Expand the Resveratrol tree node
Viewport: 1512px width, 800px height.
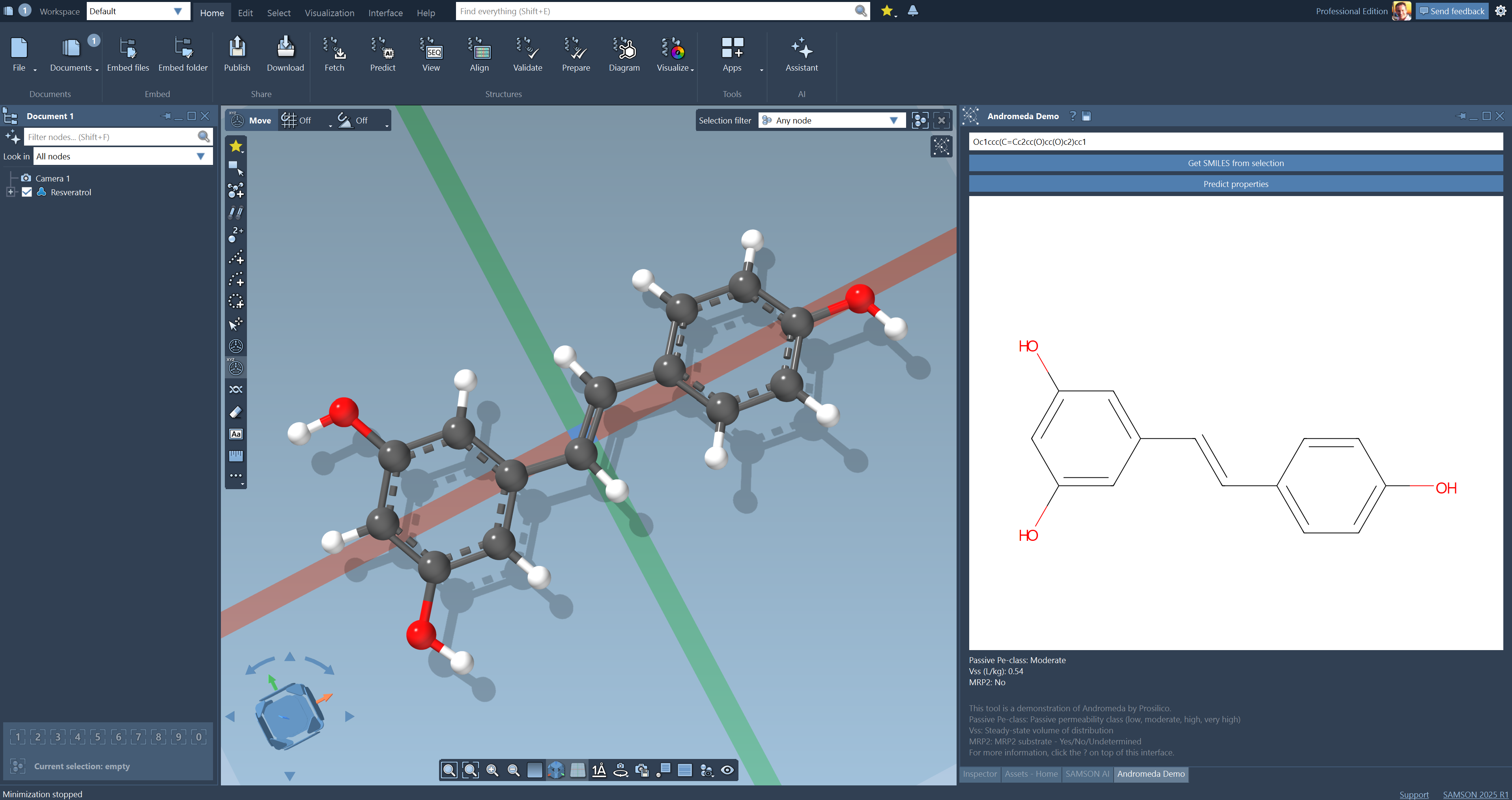10,192
